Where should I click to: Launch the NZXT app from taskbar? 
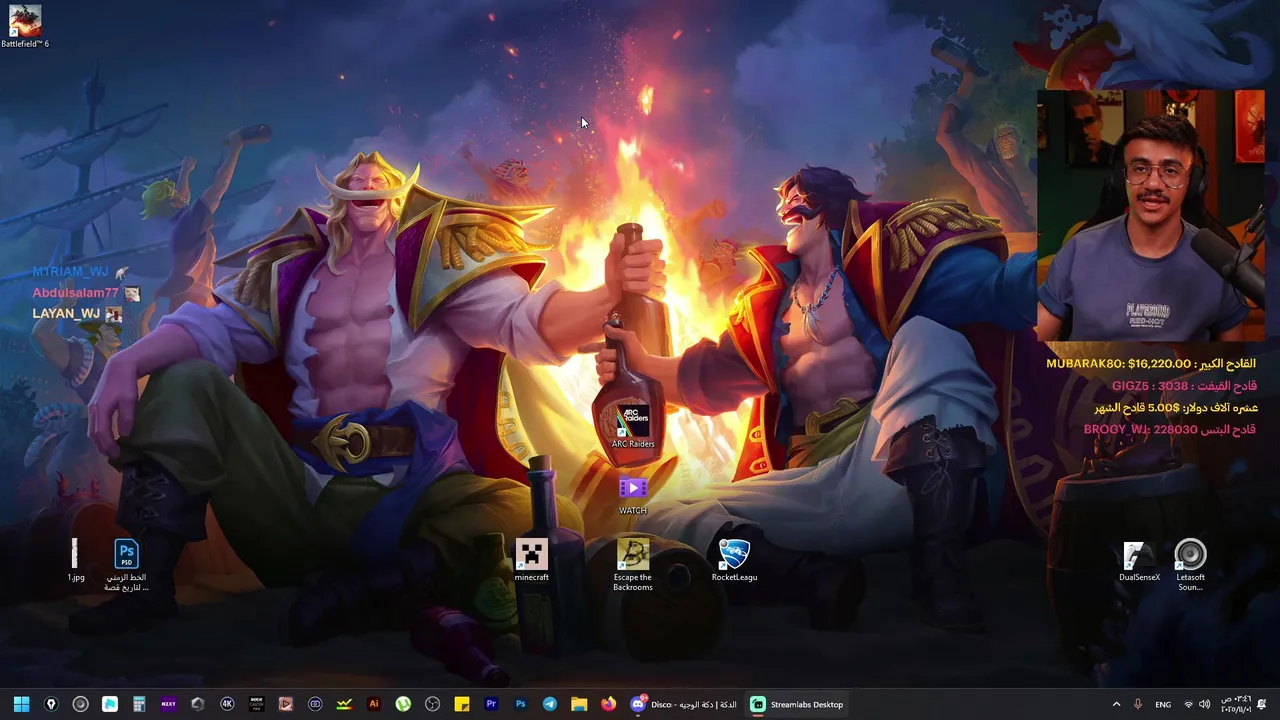pos(168,704)
